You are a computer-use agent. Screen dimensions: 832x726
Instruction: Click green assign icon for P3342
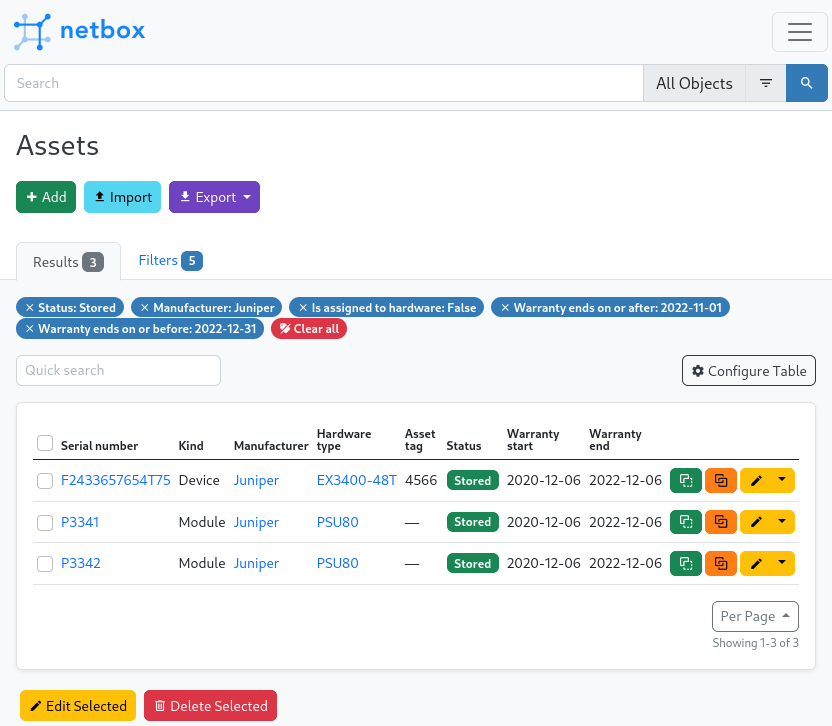click(686, 563)
